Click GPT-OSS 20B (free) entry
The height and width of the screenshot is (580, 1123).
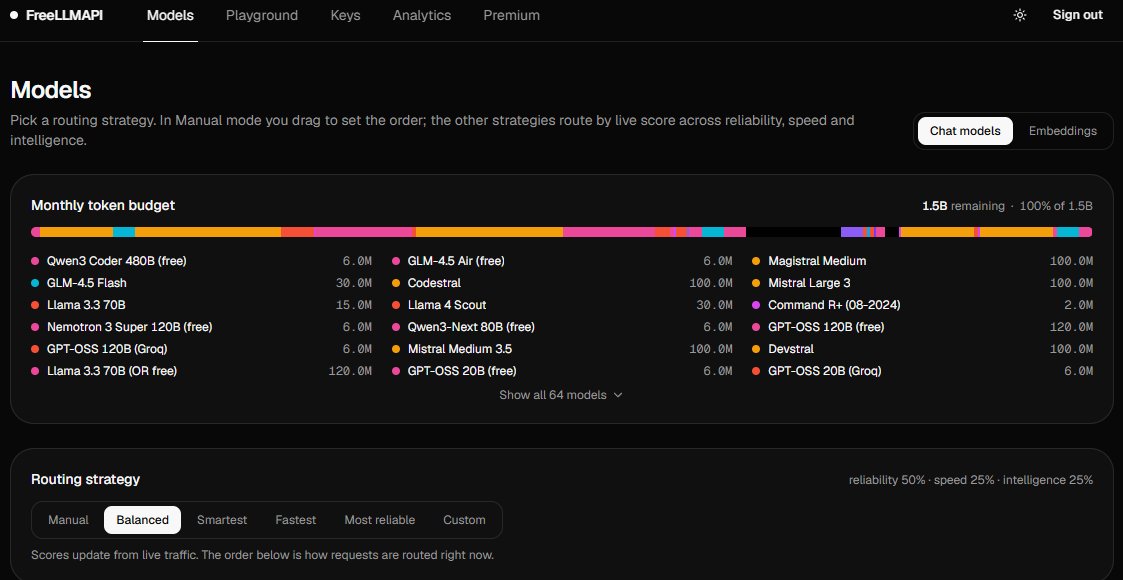click(x=462, y=371)
